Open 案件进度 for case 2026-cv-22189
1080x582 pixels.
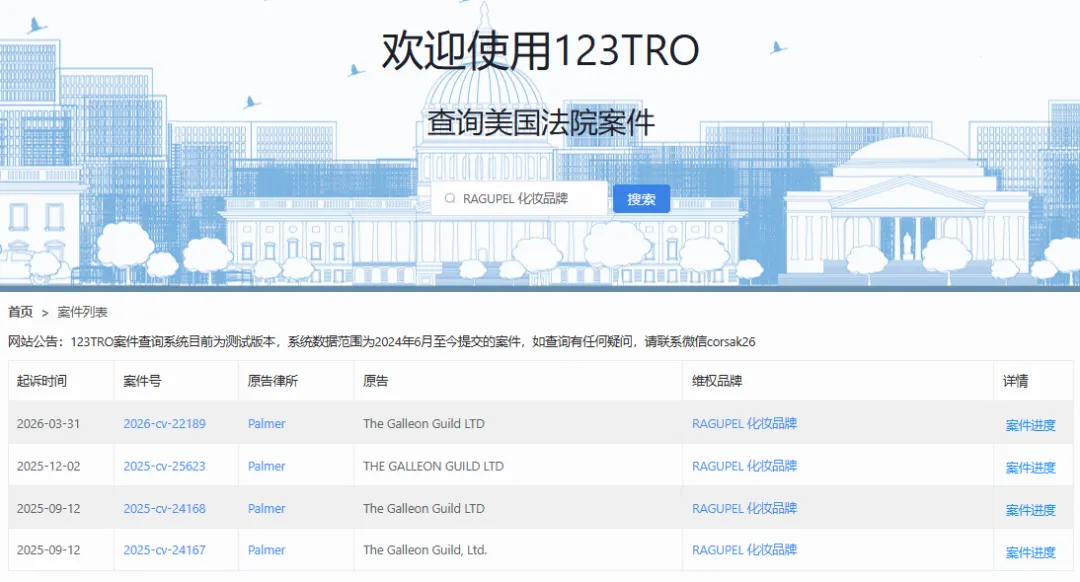1030,426
